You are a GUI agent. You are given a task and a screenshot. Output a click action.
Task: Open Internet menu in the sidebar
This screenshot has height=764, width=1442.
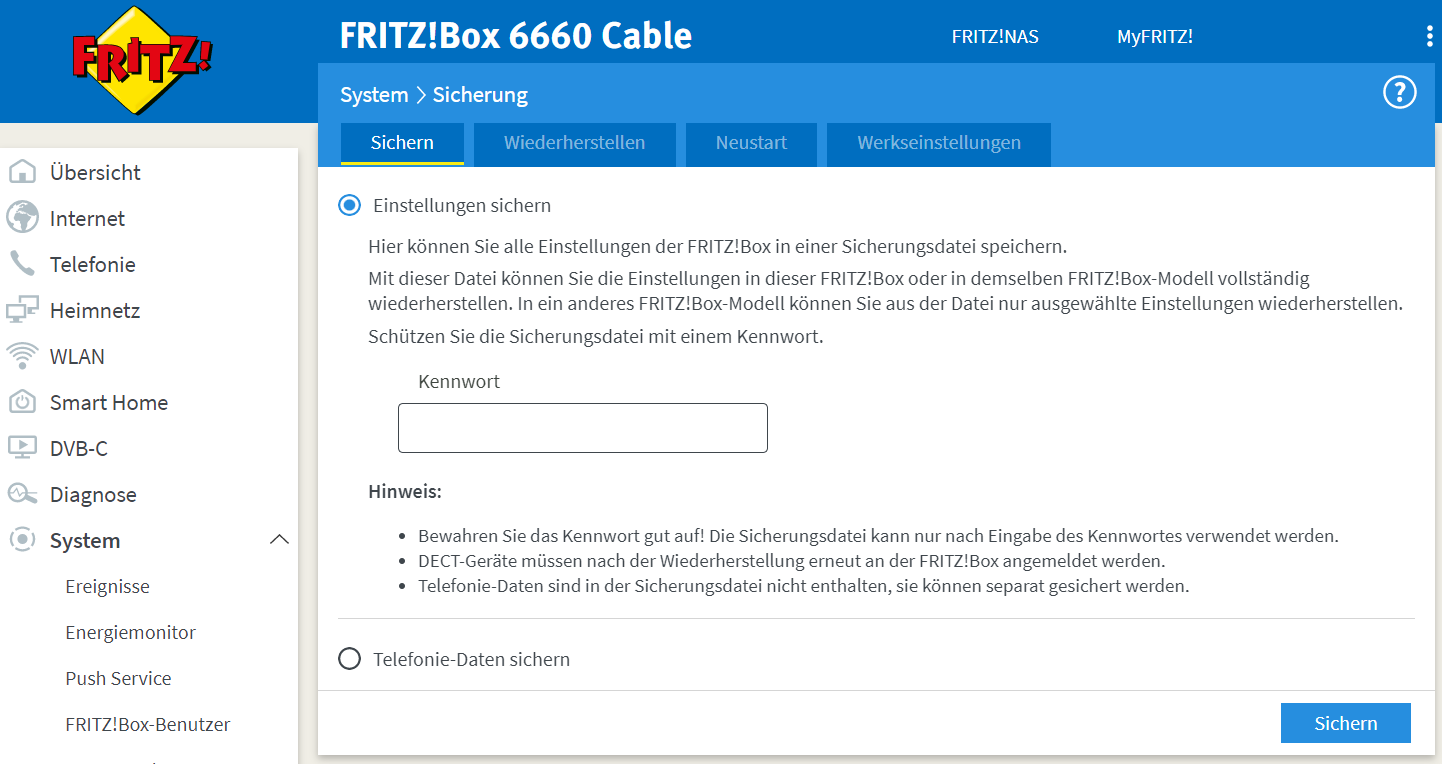(87, 218)
